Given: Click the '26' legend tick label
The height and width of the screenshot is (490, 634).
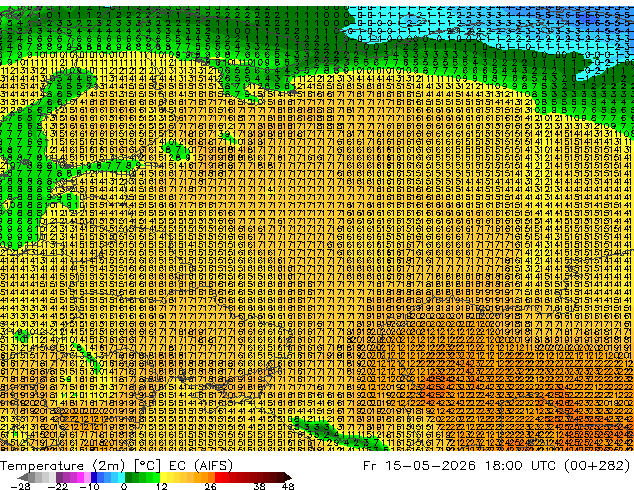Looking at the screenshot, I should coord(210,486).
